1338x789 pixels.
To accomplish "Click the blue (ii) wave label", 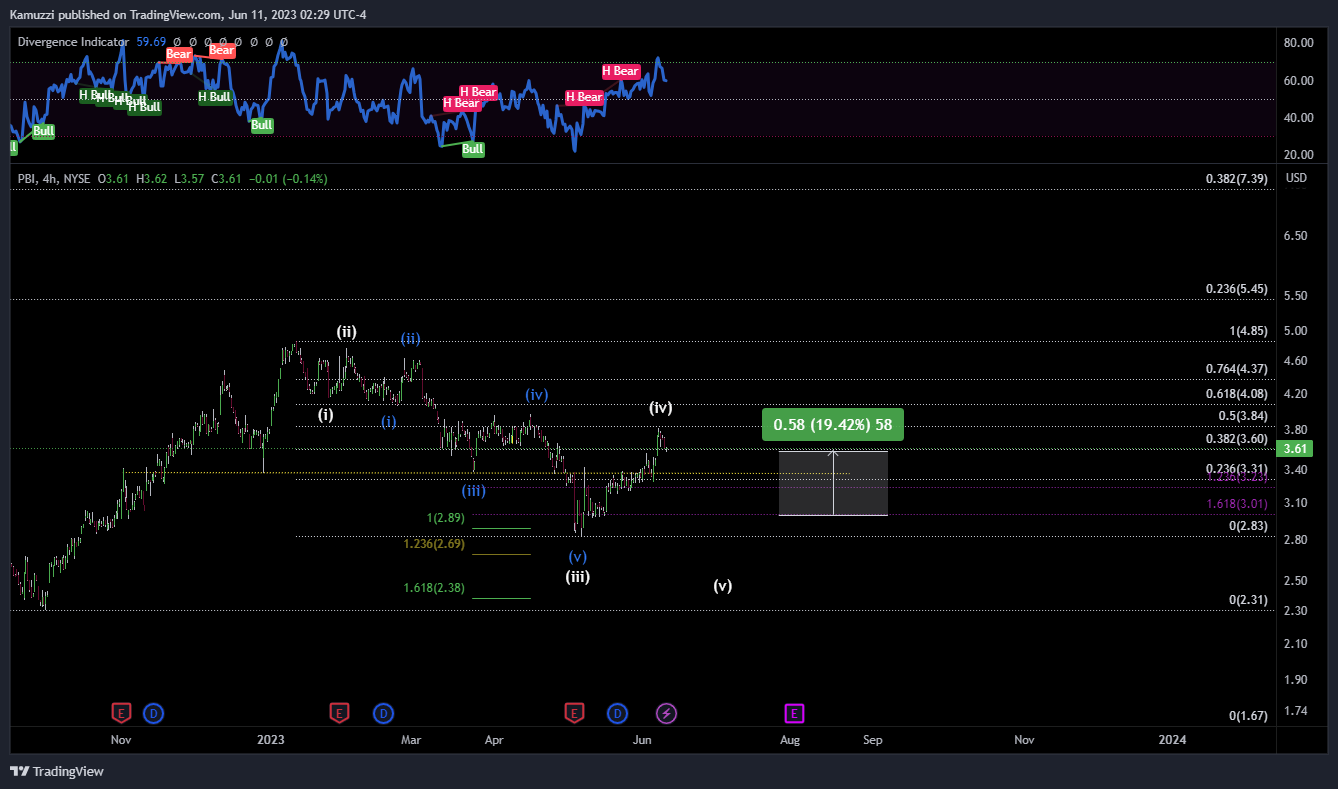I will [411, 338].
